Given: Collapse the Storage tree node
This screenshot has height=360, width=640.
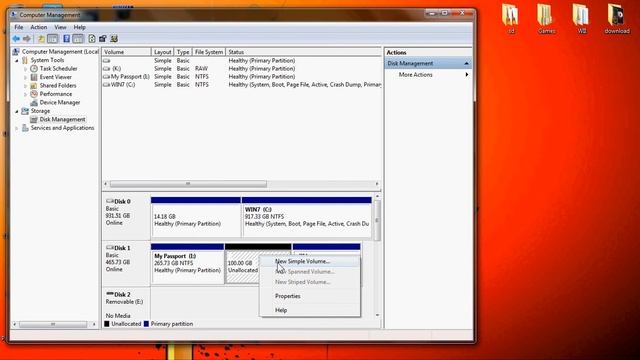Looking at the screenshot, I should [x=17, y=111].
